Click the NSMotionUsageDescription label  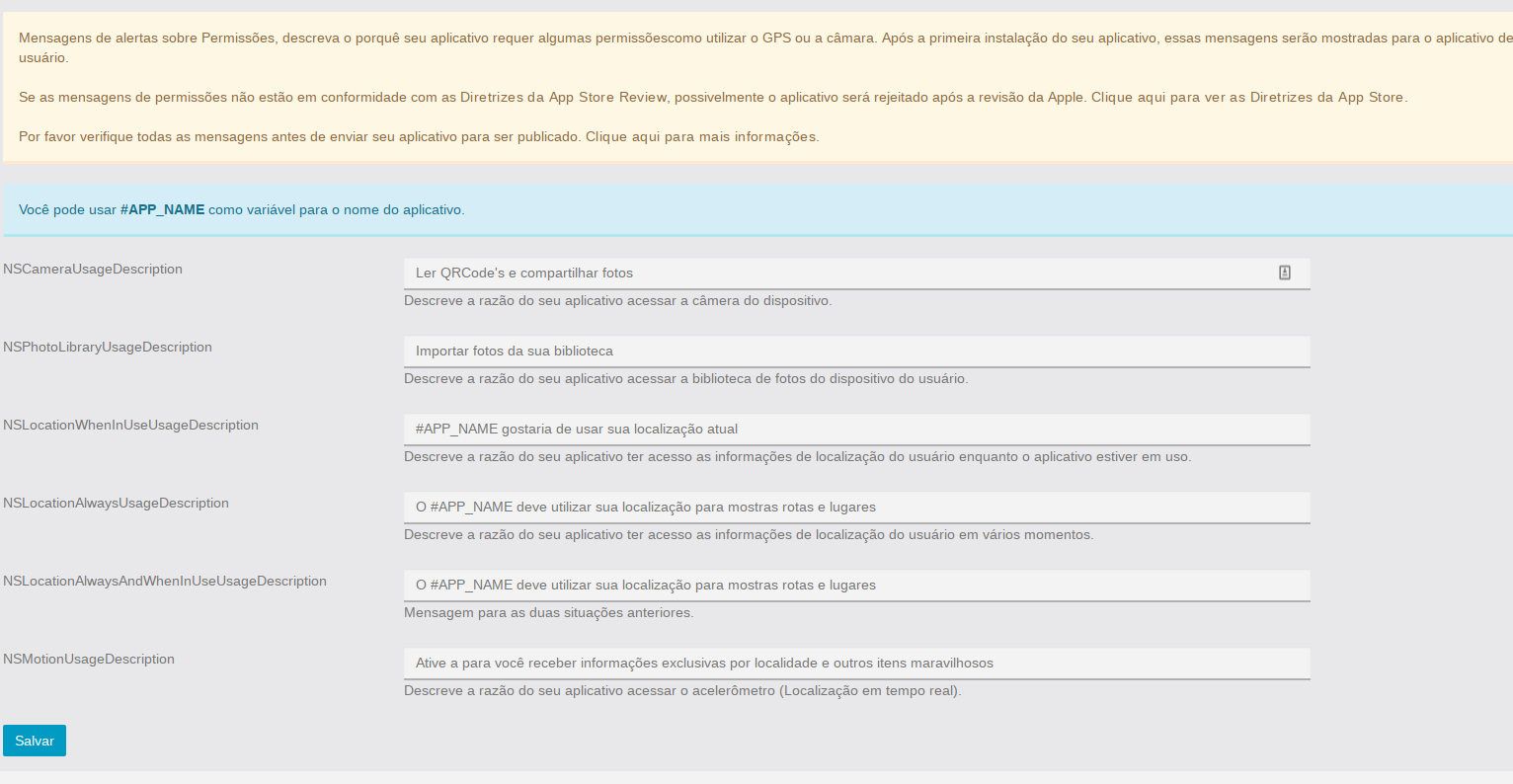click(x=89, y=659)
